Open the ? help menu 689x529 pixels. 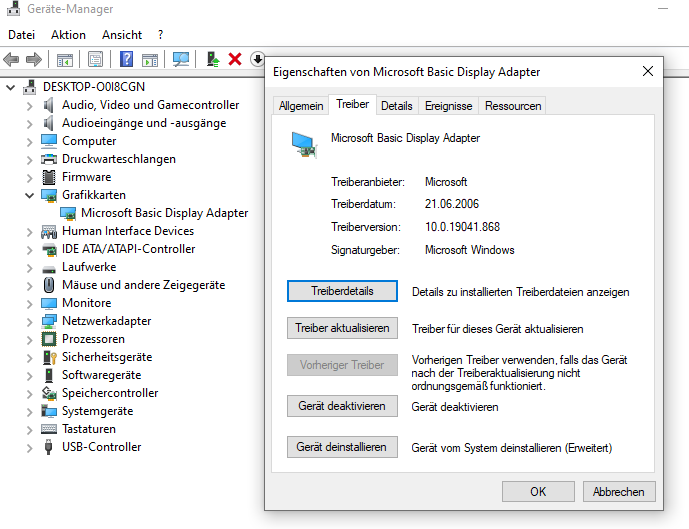[x=160, y=35]
